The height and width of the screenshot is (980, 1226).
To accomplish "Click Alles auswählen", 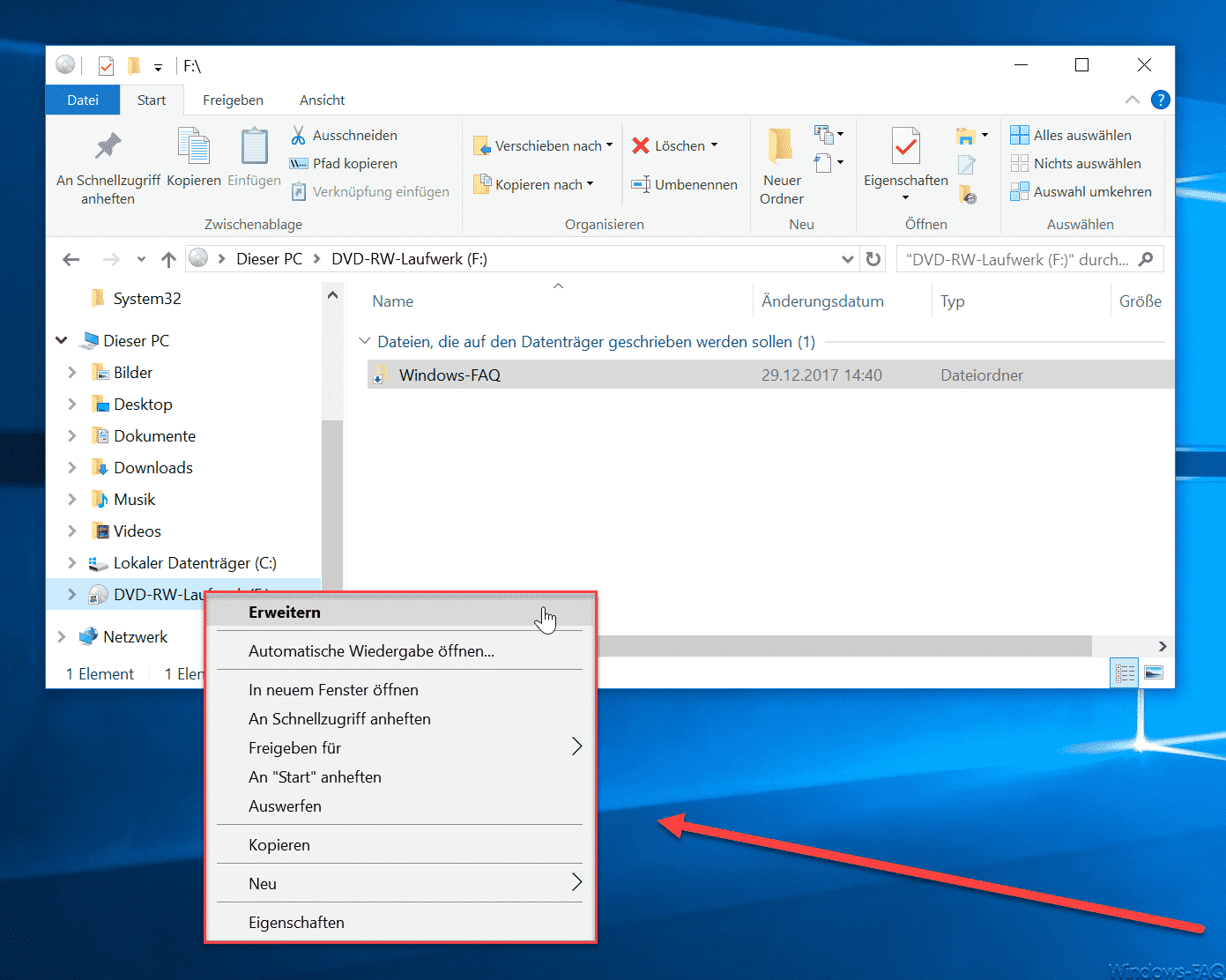I will point(1071,135).
